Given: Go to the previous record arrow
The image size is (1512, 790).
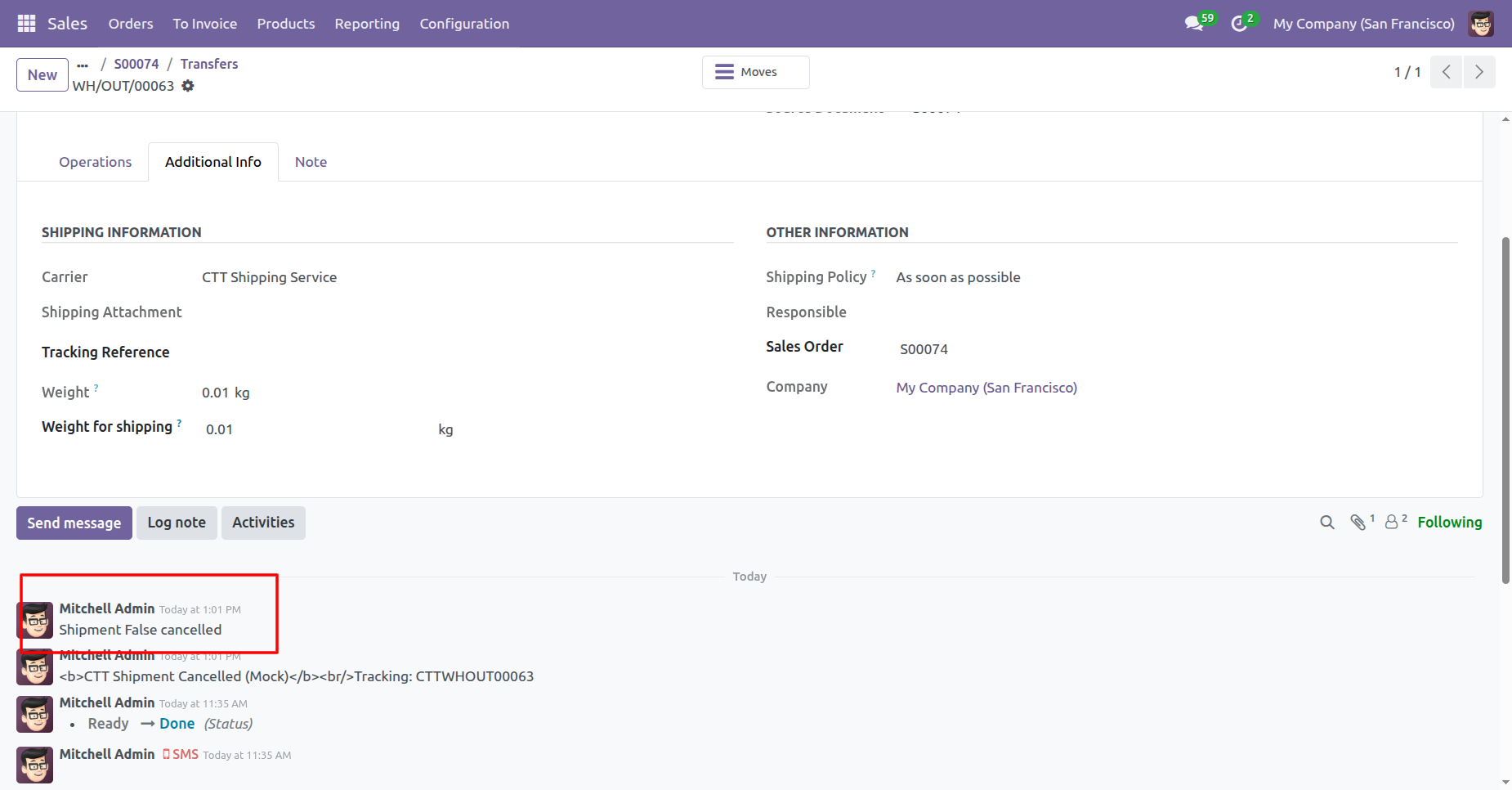Looking at the screenshot, I should click(1446, 72).
